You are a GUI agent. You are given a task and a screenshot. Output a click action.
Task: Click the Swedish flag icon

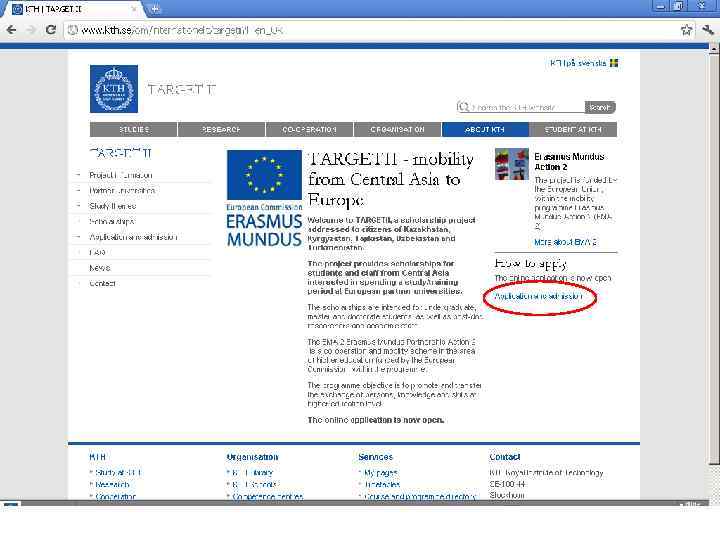pyautogui.click(x=614, y=63)
